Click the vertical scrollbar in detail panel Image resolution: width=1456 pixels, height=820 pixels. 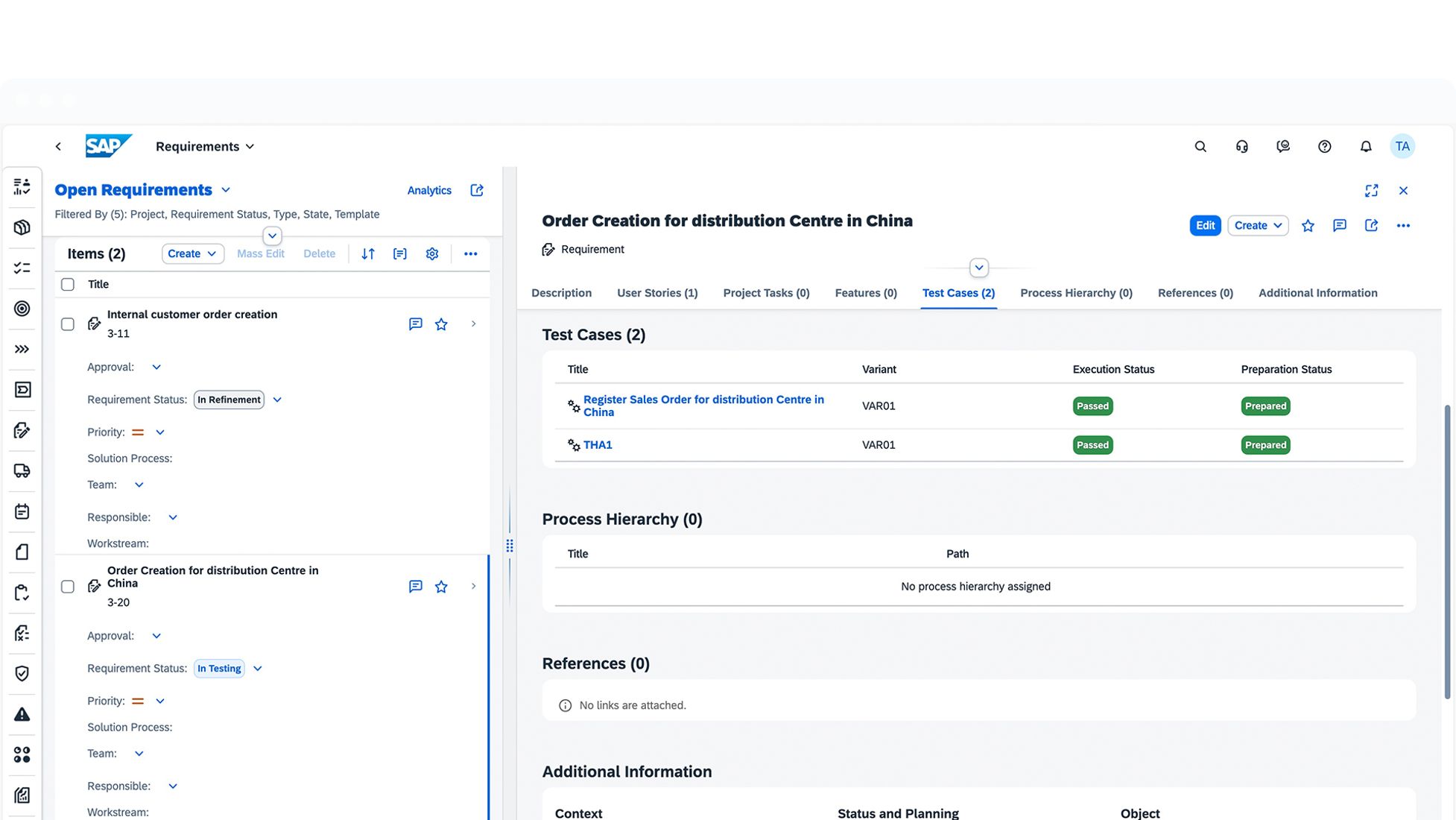pyautogui.click(x=1447, y=552)
